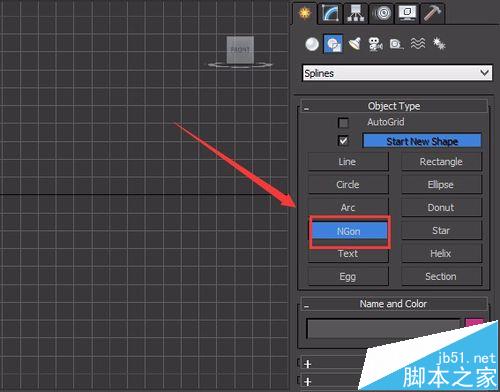The height and width of the screenshot is (392, 500).
Task: Select the Cameras category icon
Action: point(375,44)
